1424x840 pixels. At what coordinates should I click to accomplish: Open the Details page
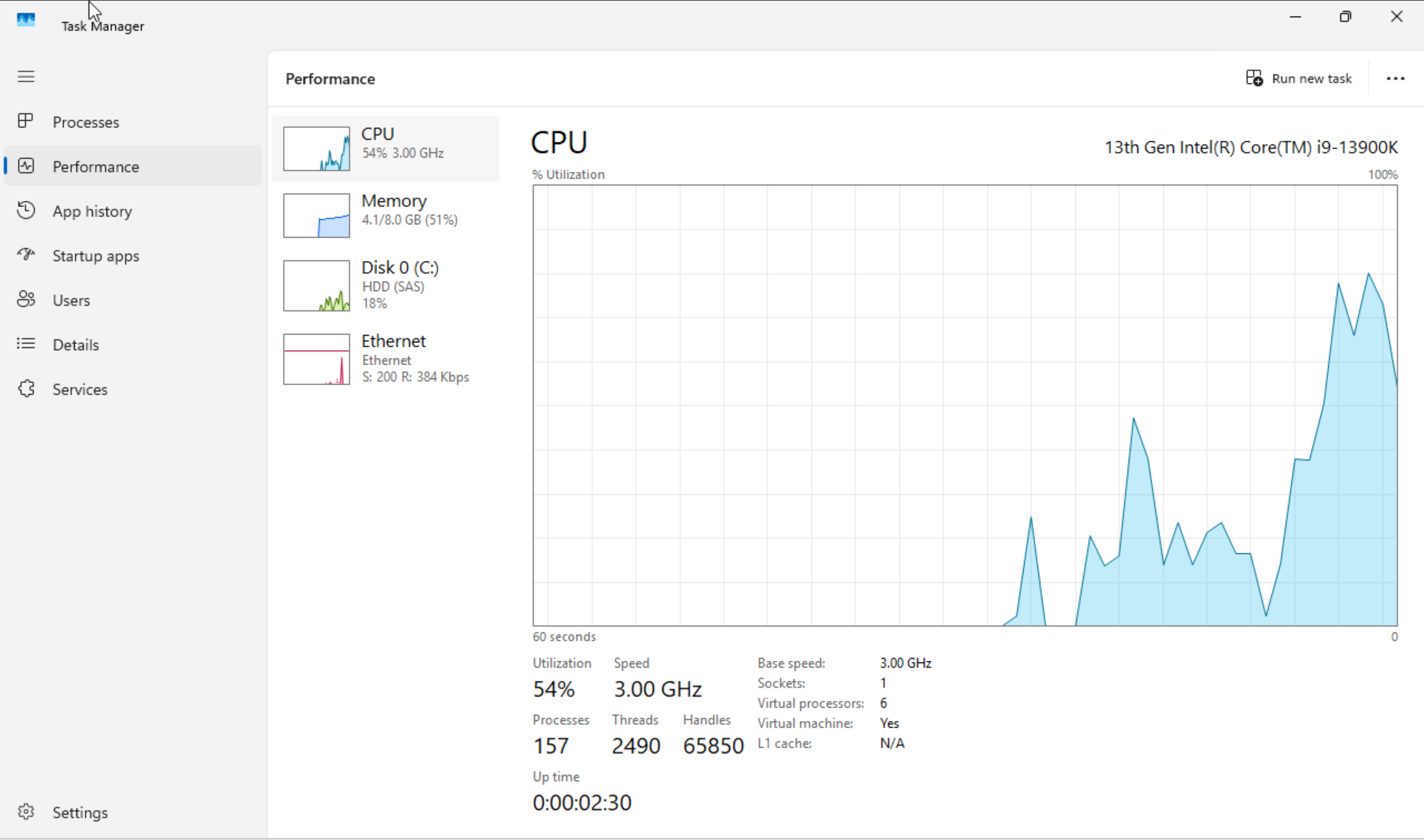(133, 345)
